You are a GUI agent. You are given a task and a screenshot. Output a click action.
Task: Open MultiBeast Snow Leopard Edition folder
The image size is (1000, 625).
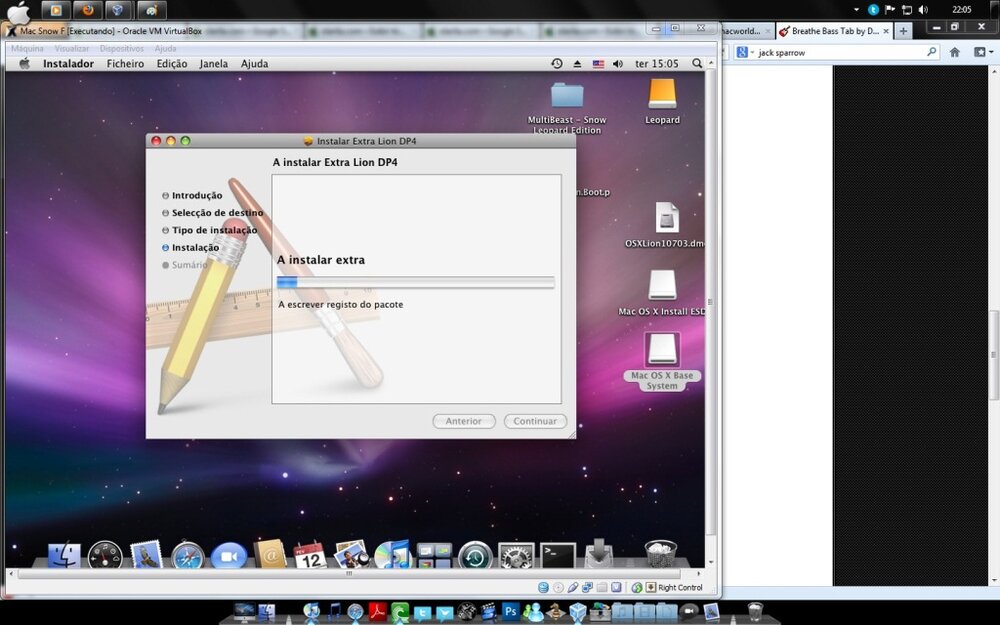[x=567, y=96]
